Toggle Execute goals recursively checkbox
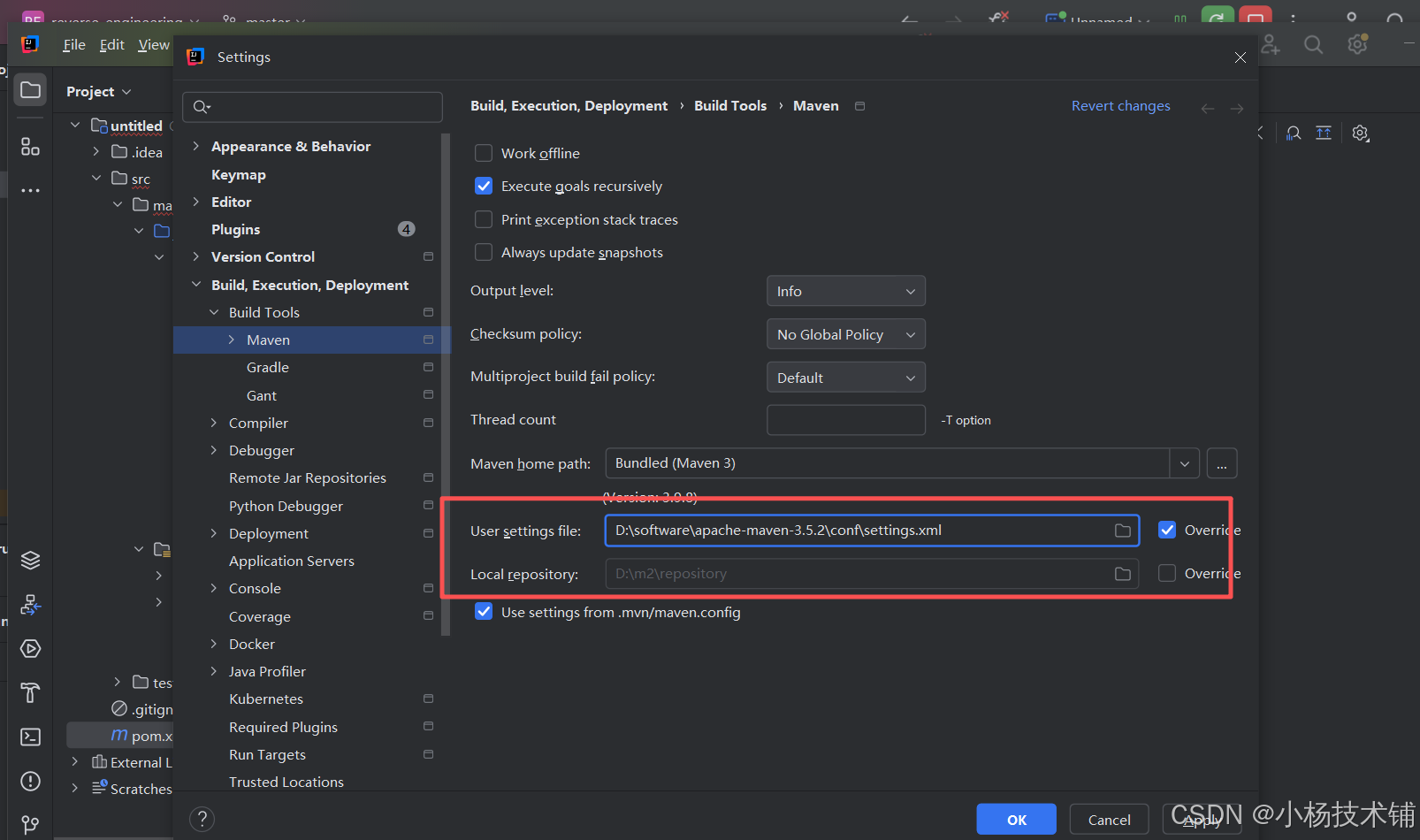 484,186
